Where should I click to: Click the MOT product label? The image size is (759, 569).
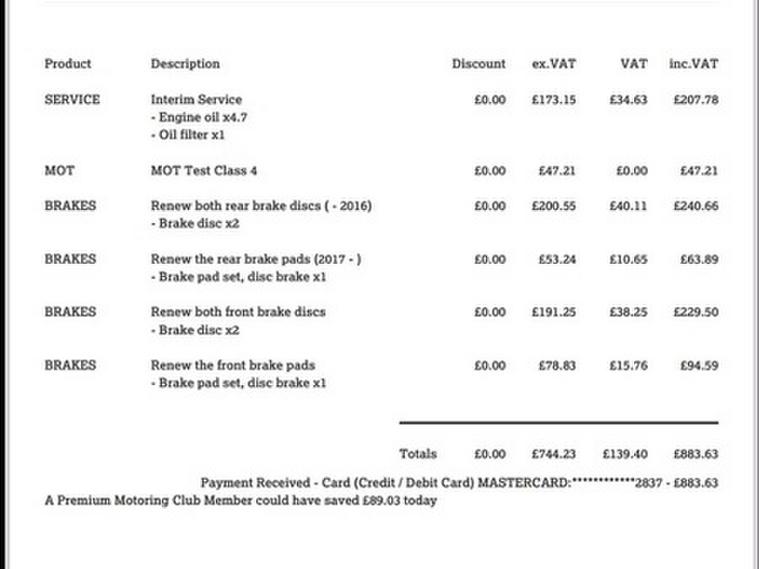pyautogui.click(x=59, y=171)
